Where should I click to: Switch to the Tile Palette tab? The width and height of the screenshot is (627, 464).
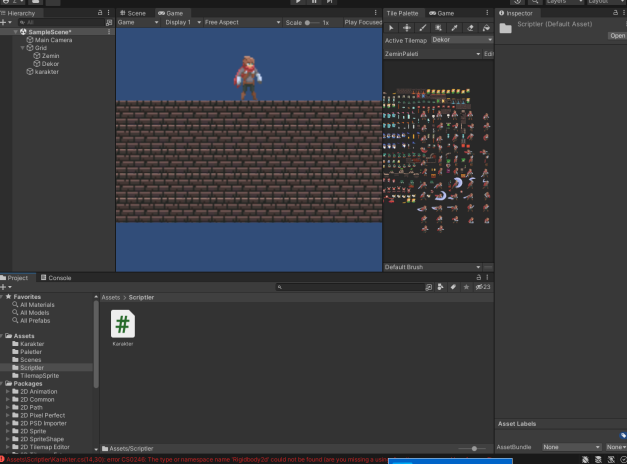pos(402,13)
